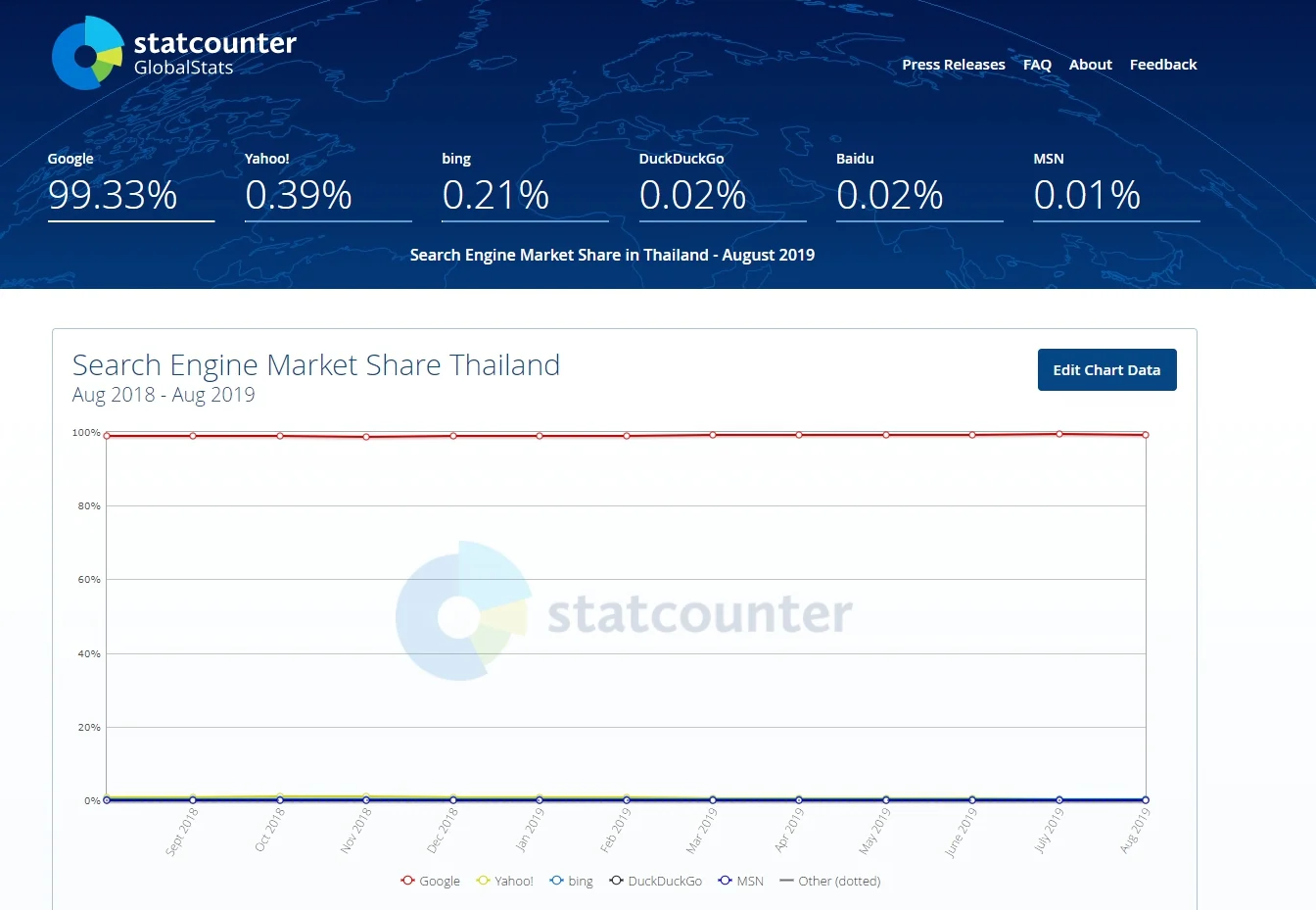Viewport: 1316px width, 910px height.
Task: Open the Feedback link
Action: click(x=1163, y=65)
